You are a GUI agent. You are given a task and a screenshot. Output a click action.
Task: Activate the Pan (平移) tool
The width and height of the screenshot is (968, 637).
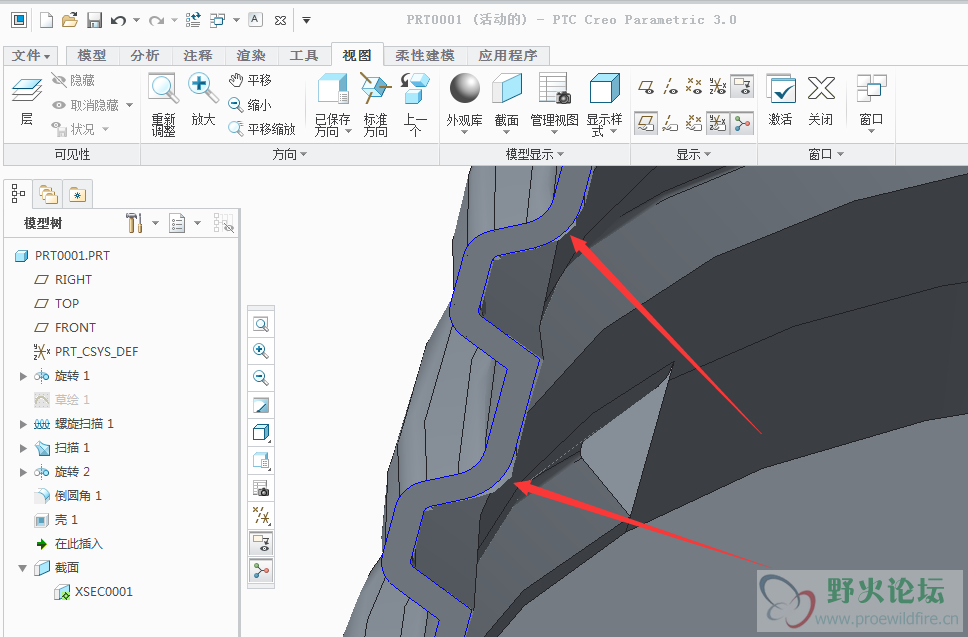[x=250, y=80]
